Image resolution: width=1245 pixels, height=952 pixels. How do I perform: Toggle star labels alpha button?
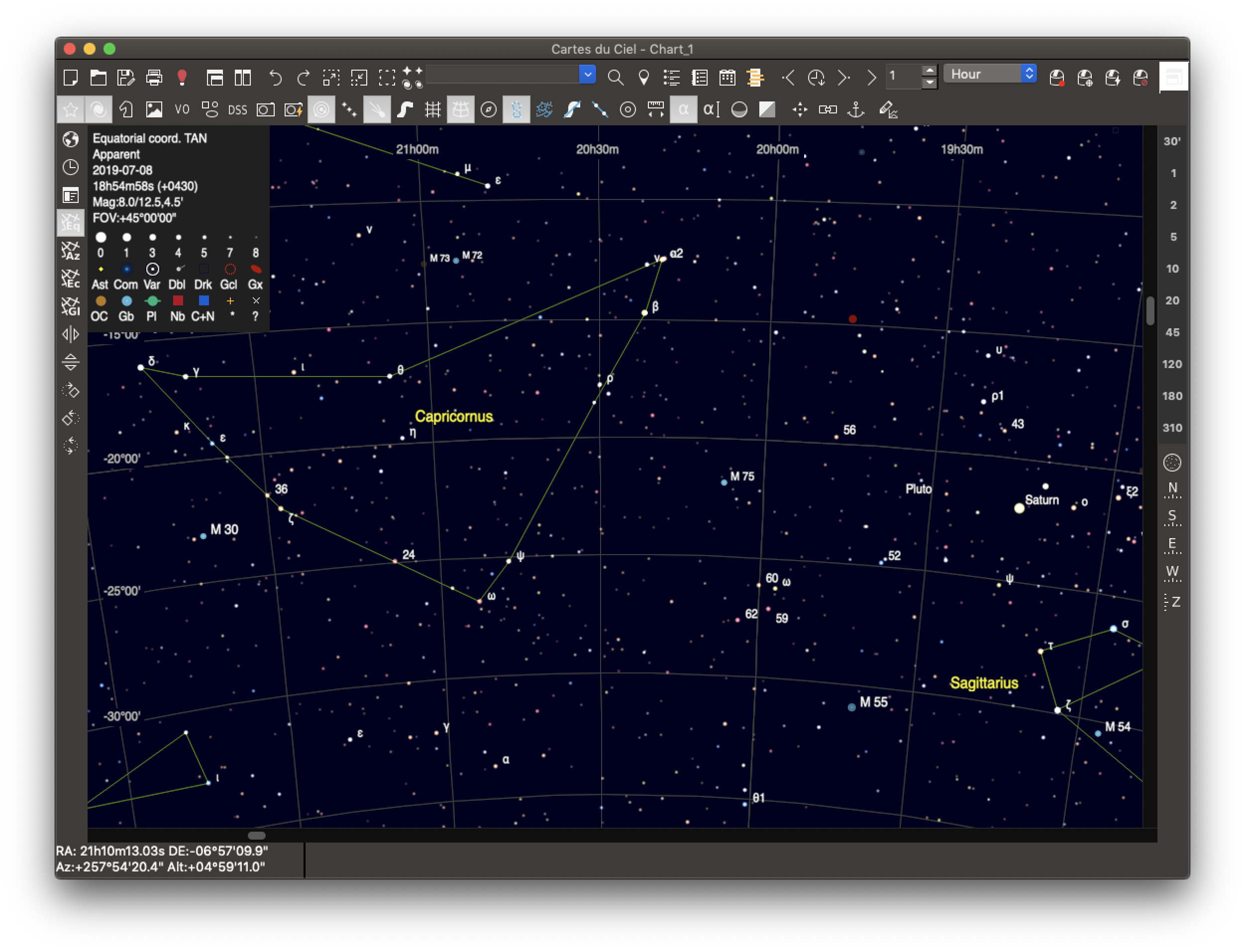(683, 110)
